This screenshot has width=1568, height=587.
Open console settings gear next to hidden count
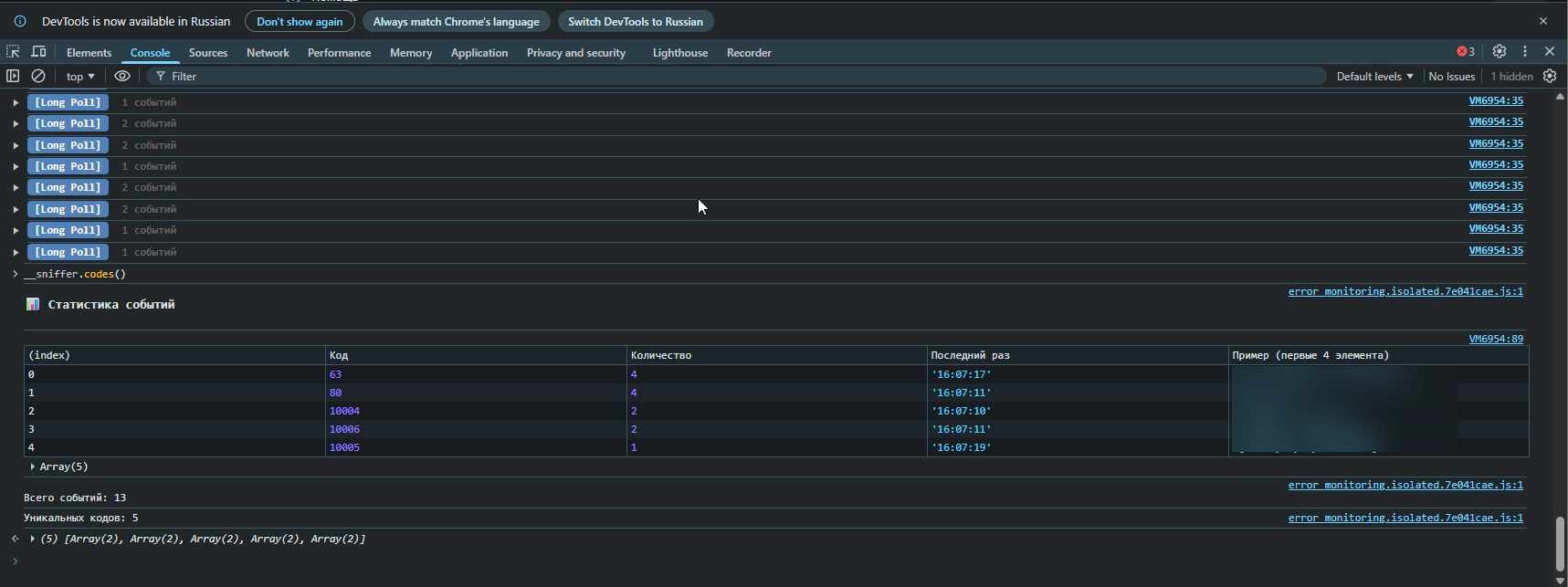click(1550, 76)
